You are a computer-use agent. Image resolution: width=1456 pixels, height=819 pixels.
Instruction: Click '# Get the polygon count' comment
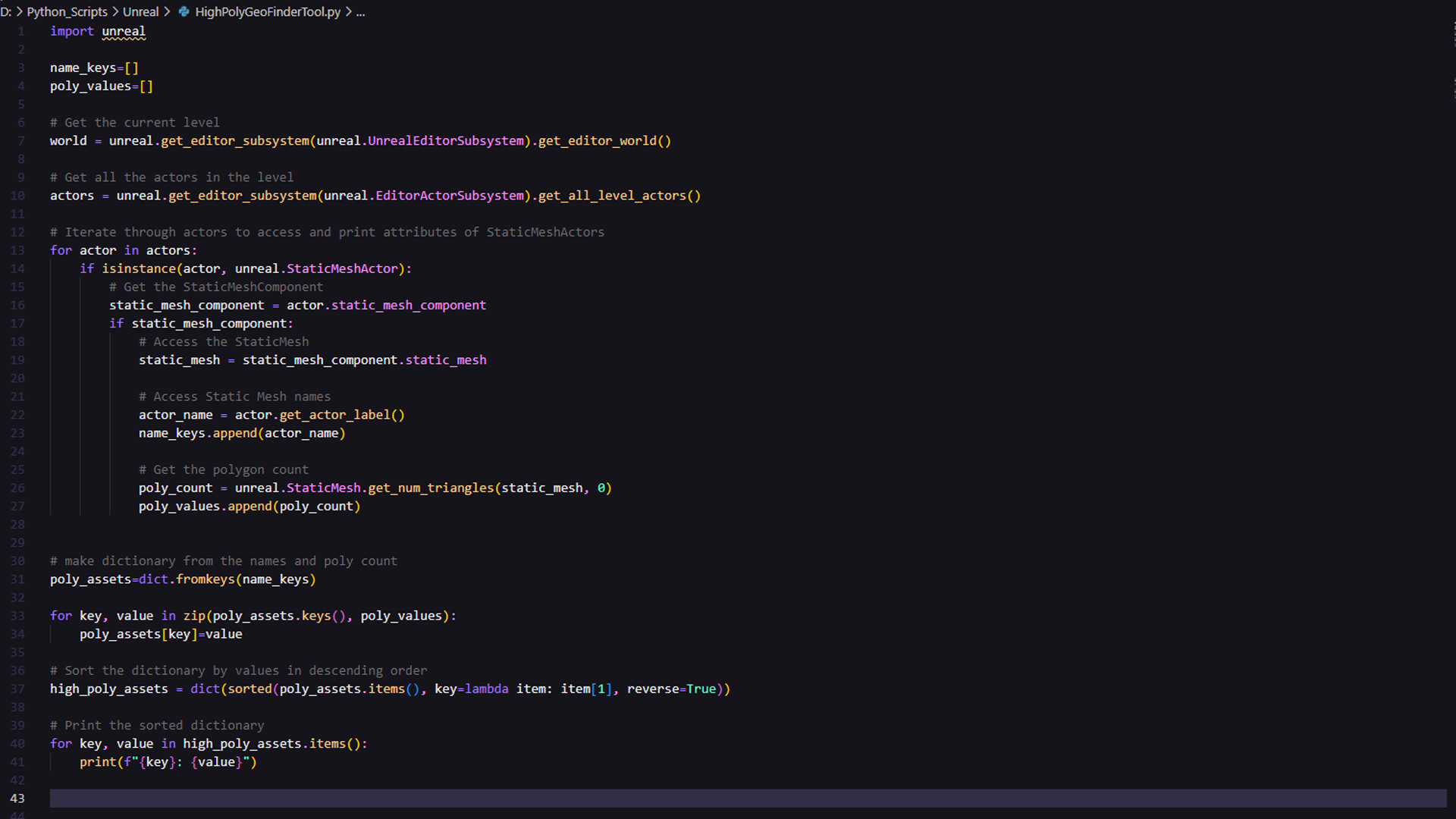tap(224, 469)
